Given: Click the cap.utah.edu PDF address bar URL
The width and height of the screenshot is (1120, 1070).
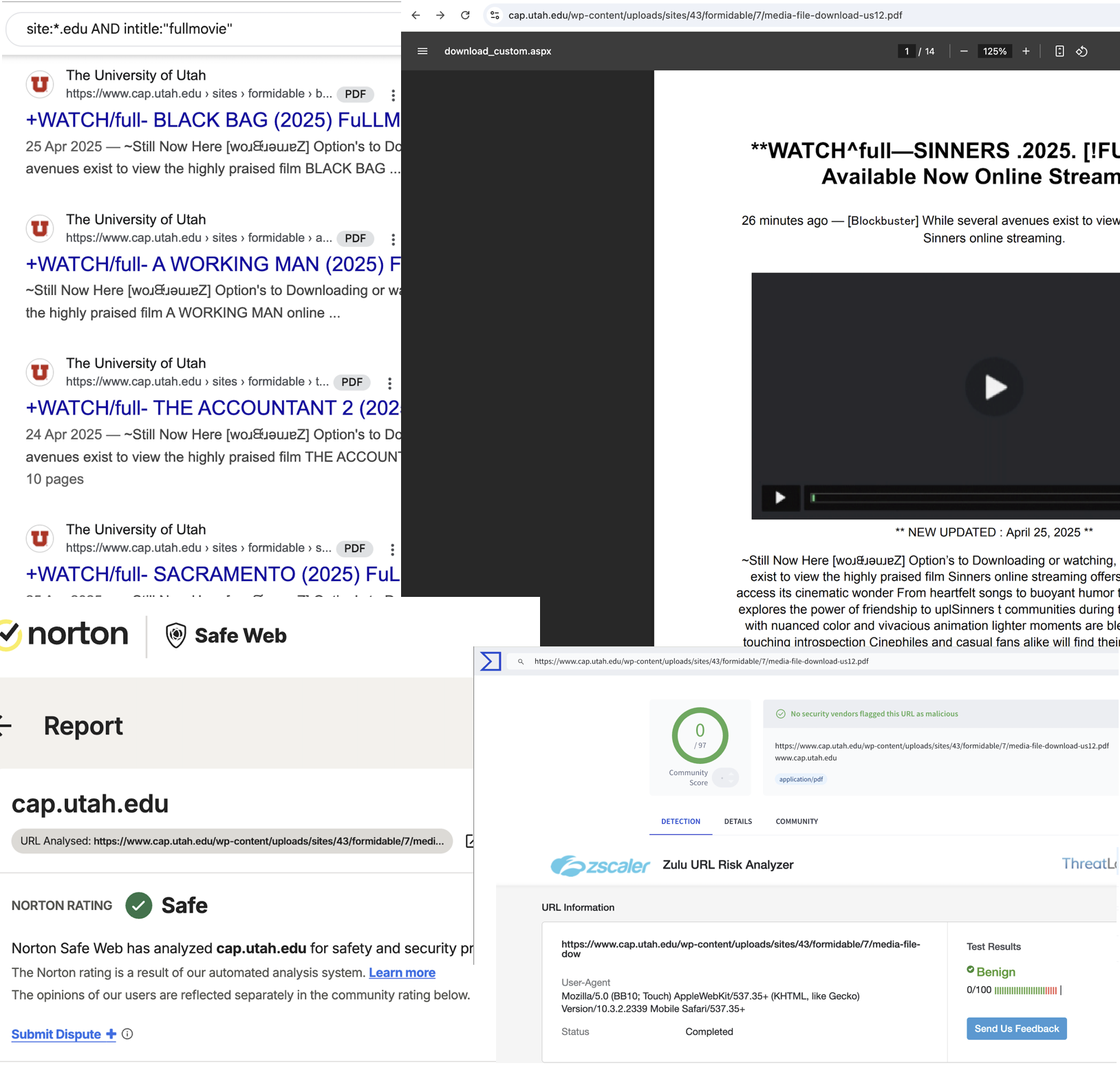Looking at the screenshot, I should pyautogui.click(x=705, y=15).
